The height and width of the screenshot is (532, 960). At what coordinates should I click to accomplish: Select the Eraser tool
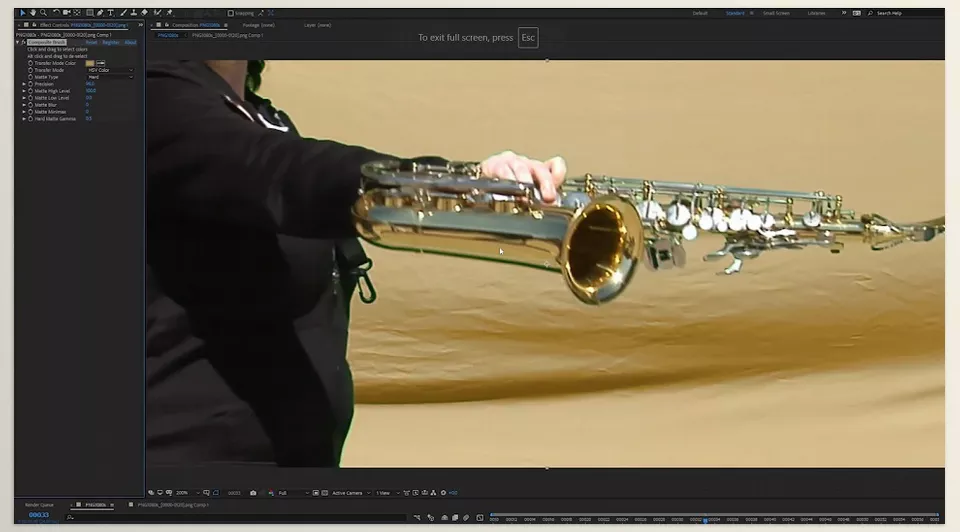pos(144,13)
